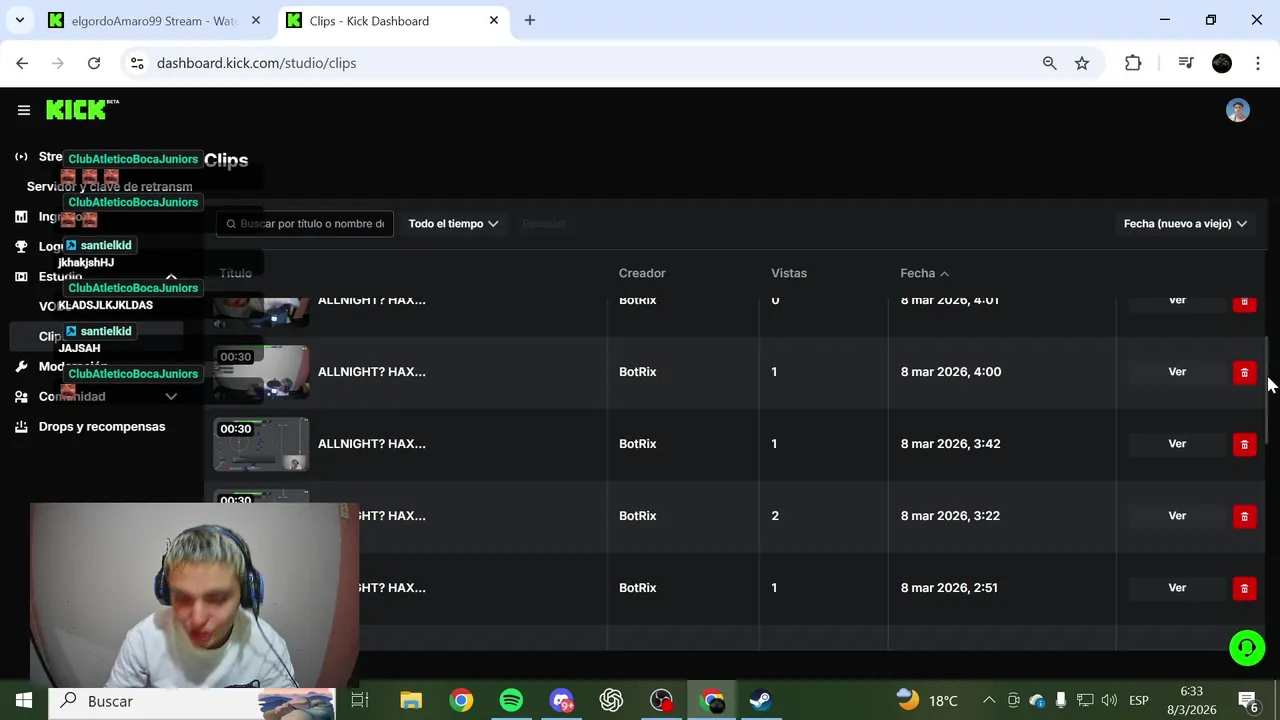The image size is (1280, 720).
Task: Click Ver for the 8 mar 2026, 2:51 clip
Action: point(1177,588)
